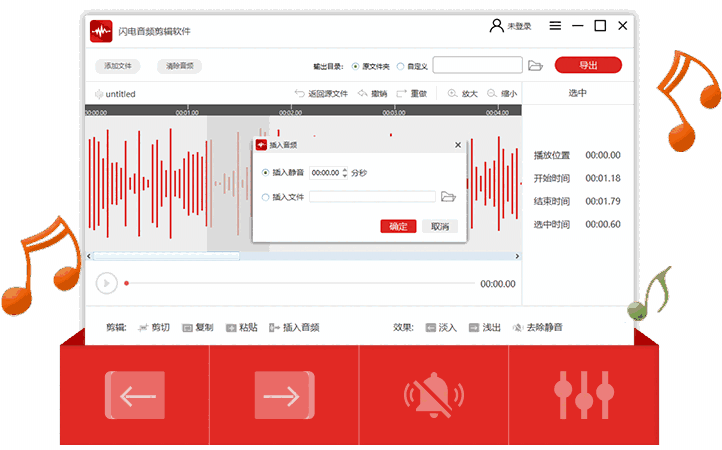The height and width of the screenshot is (450, 722).
Task: Click the 选中 panel header
Action: point(577,93)
